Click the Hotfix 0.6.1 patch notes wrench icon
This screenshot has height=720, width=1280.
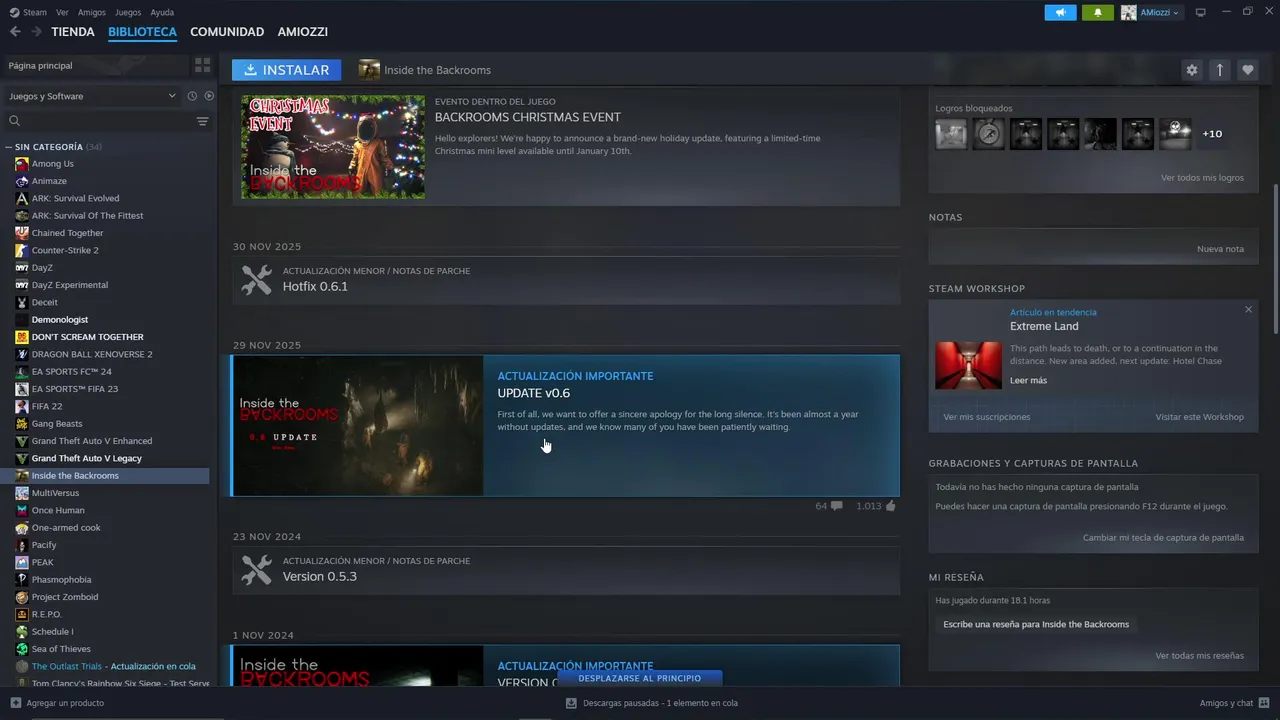click(x=257, y=280)
